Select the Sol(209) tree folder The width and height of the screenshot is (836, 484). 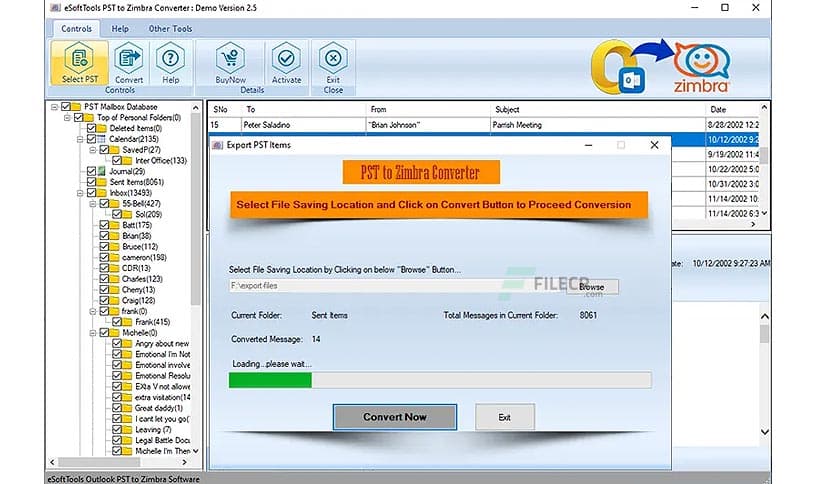click(148, 214)
